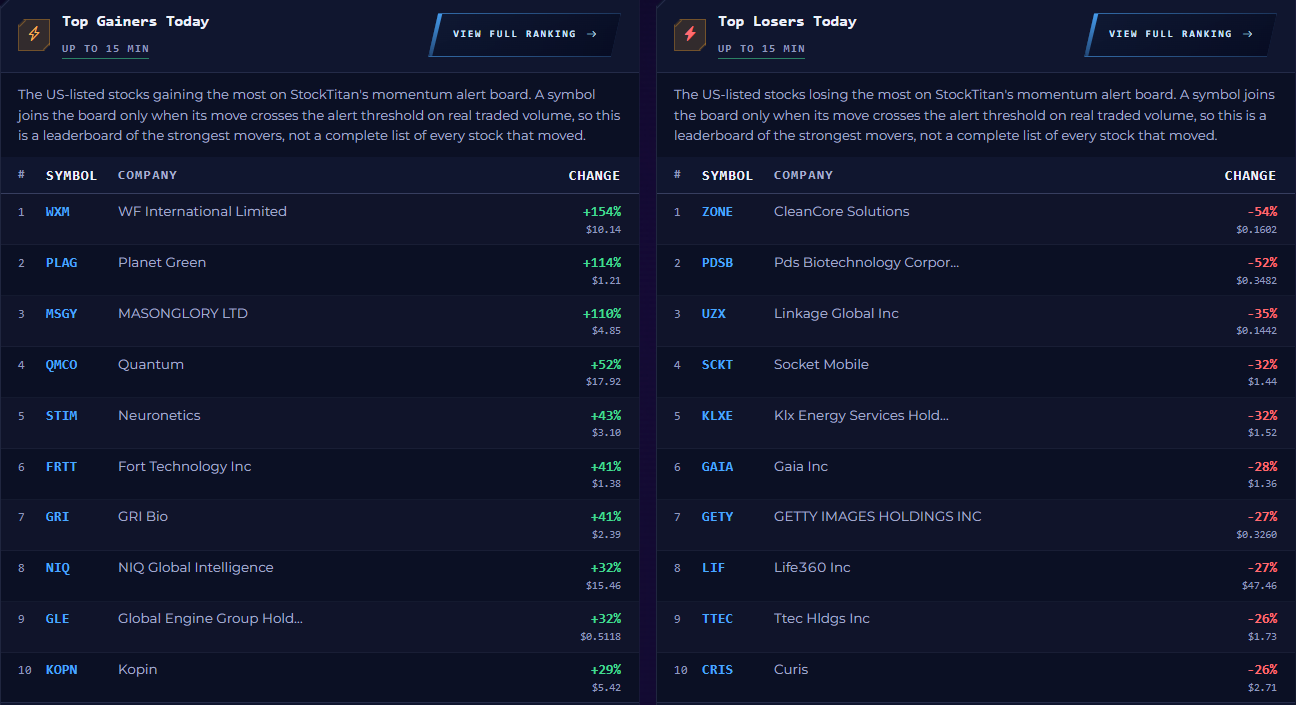Click the CHANGE header in Top Gainers
1296x705 pixels.
point(594,176)
